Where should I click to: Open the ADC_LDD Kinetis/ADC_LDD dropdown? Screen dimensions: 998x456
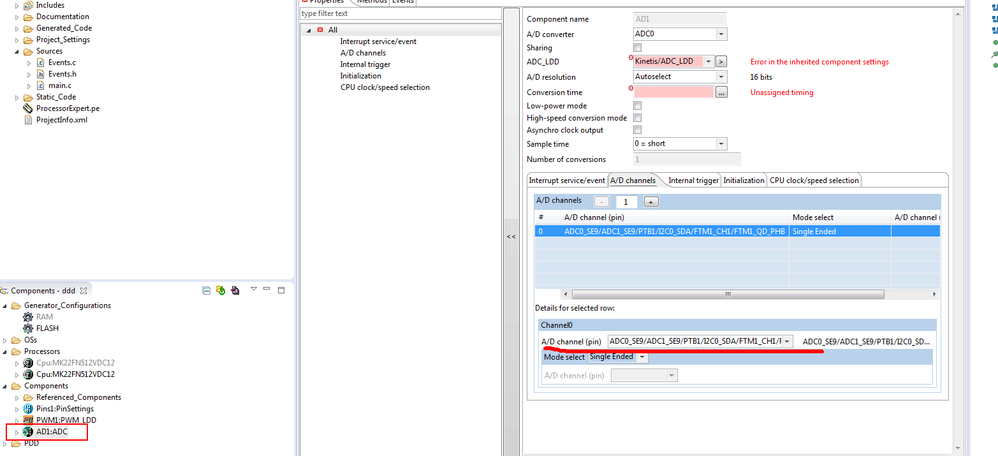708,62
